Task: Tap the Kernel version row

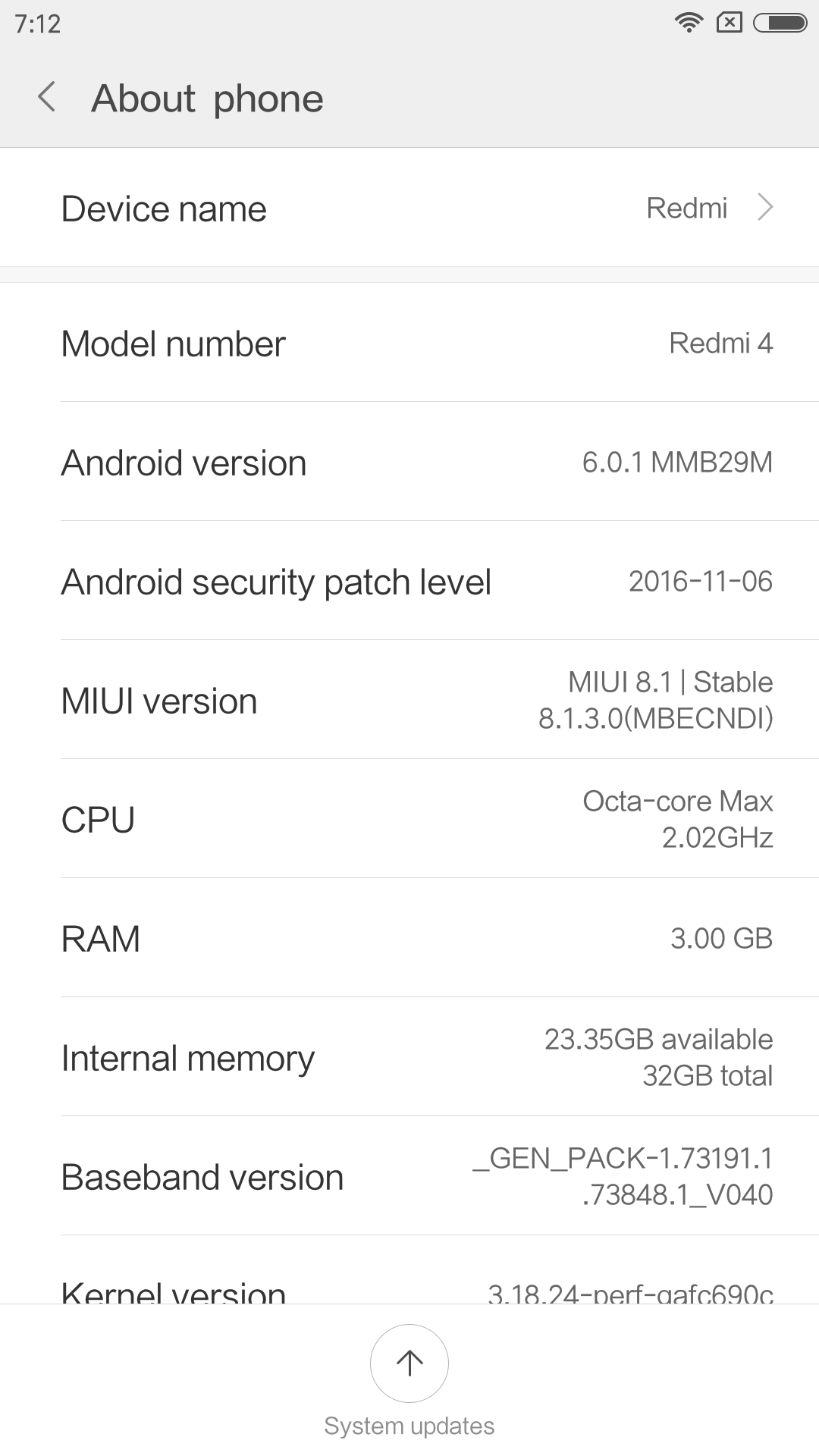Action: 409,1288
